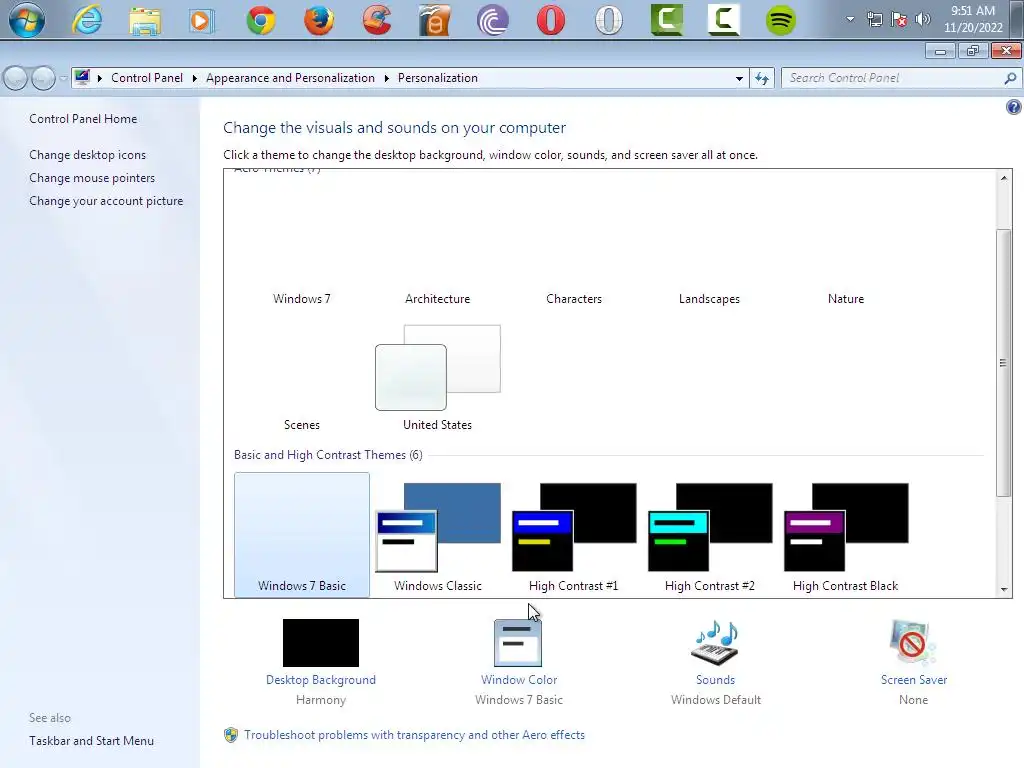
Task: Open the green Camtasia taskbar icon
Action: pos(667,20)
